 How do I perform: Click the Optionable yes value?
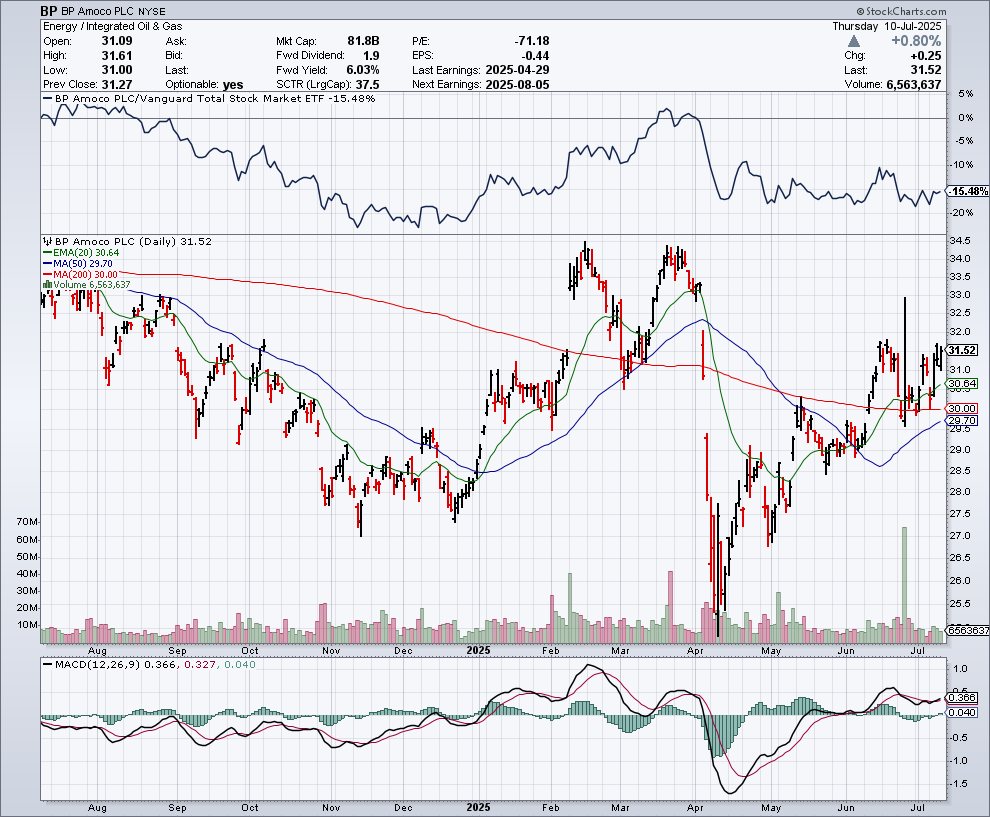tap(233, 85)
